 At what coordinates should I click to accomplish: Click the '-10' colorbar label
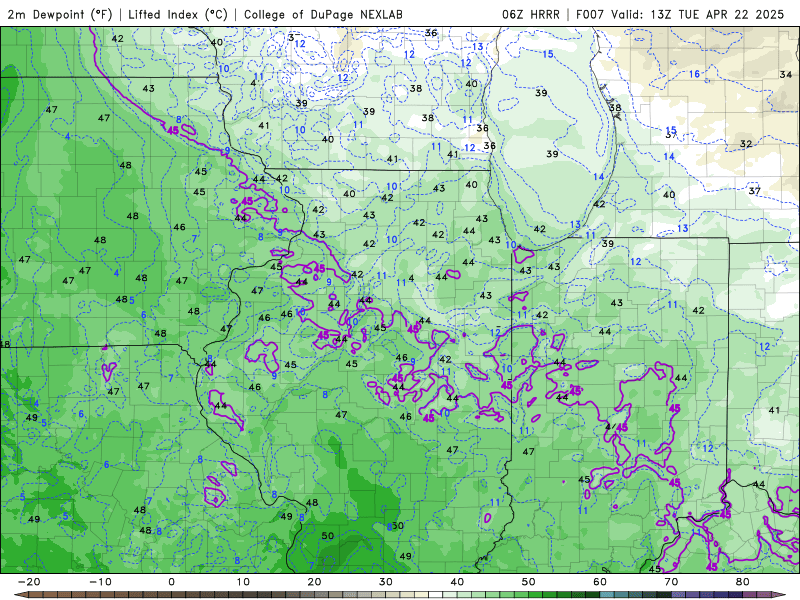pyautogui.click(x=101, y=582)
